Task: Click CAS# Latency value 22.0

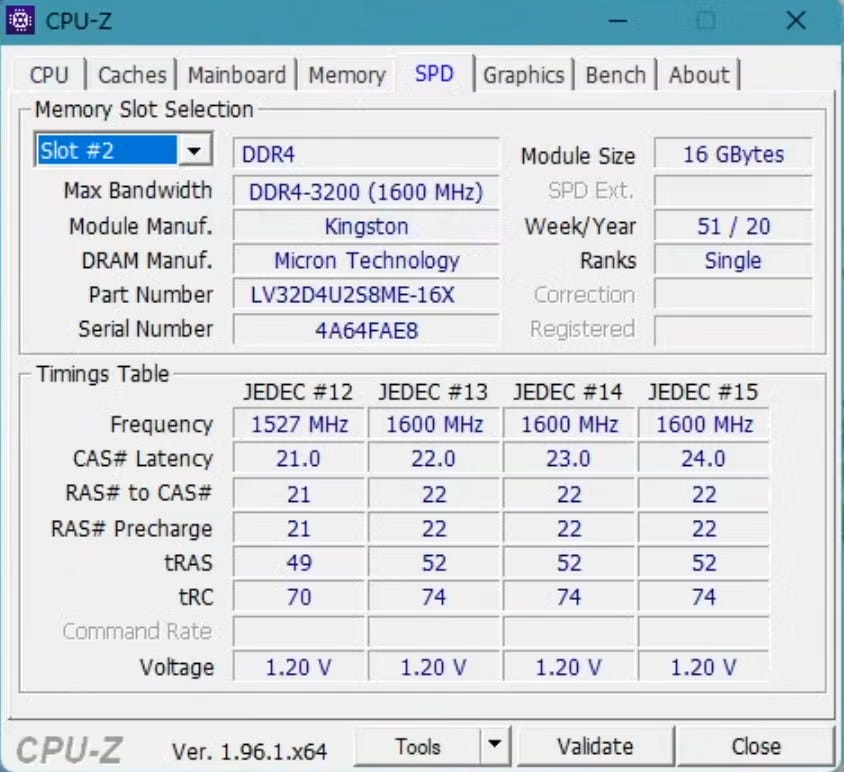Action: coord(434,459)
